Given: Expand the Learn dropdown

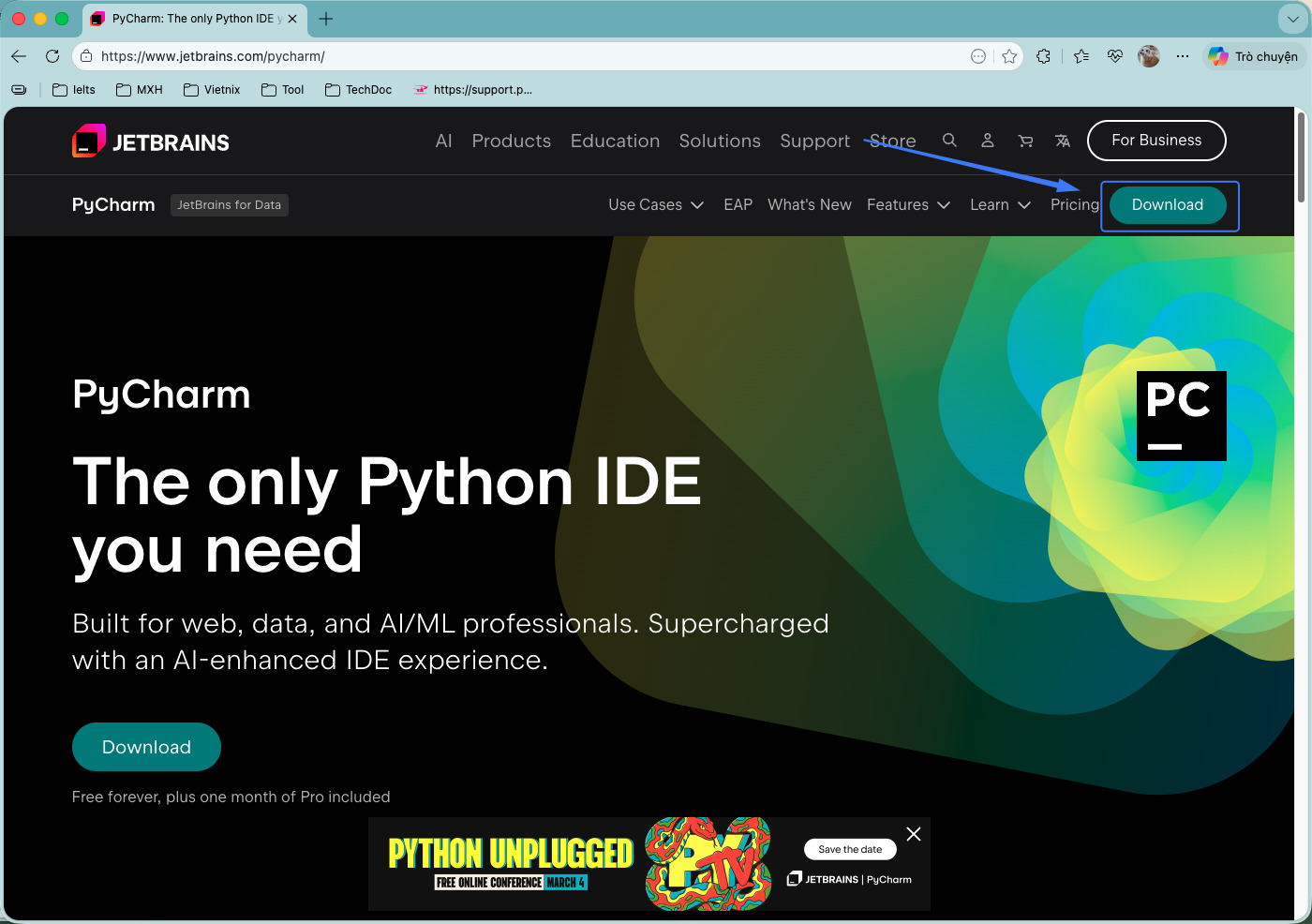Looking at the screenshot, I should point(1000,205).
